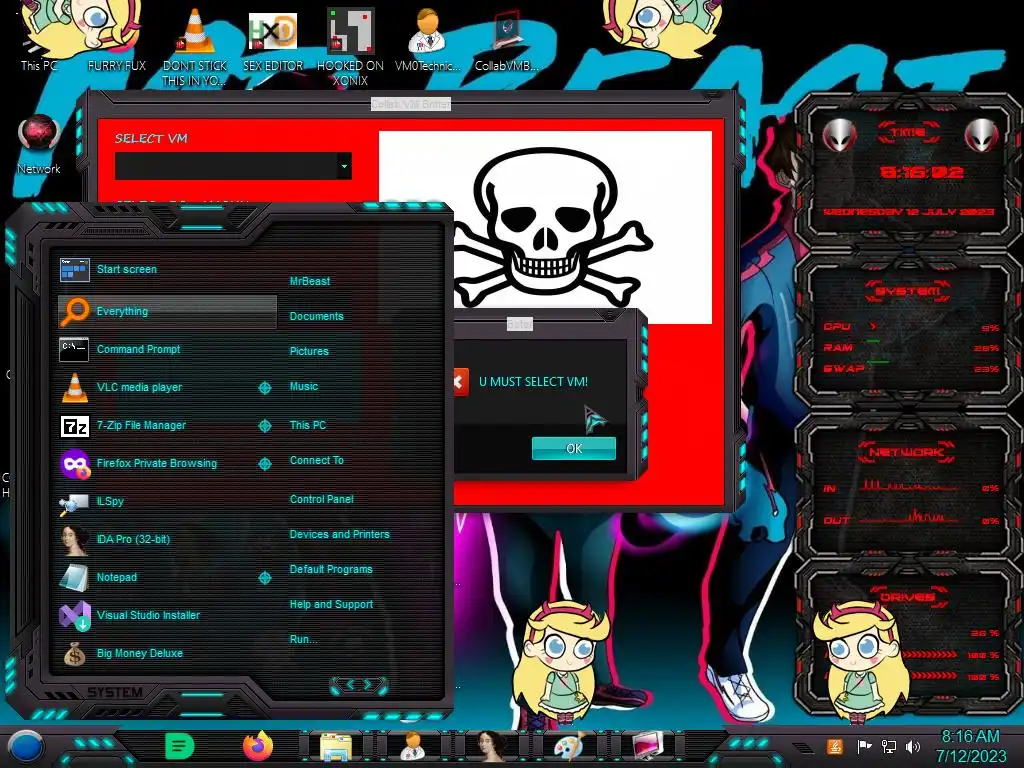Viewport: 1024px width, 768px height.
Task: Open Devices and Printers from start menu
Action: [x=339, y=534]
